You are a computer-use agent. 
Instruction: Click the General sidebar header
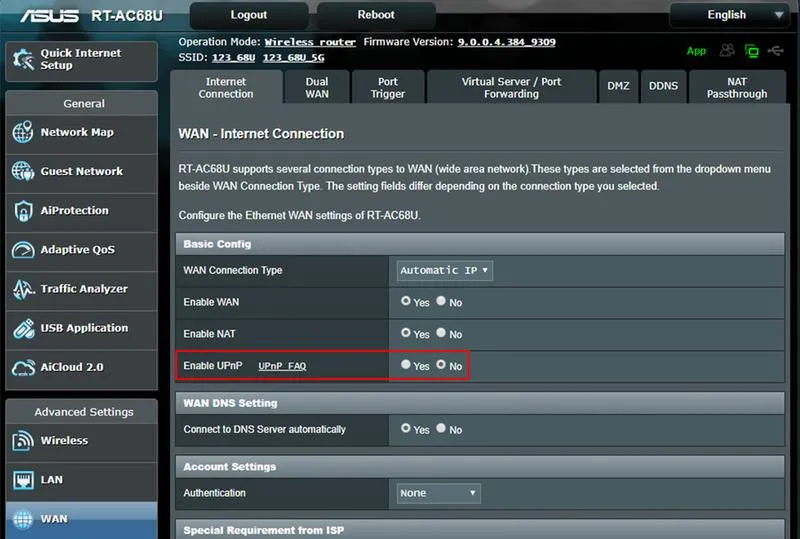point(82,104)
